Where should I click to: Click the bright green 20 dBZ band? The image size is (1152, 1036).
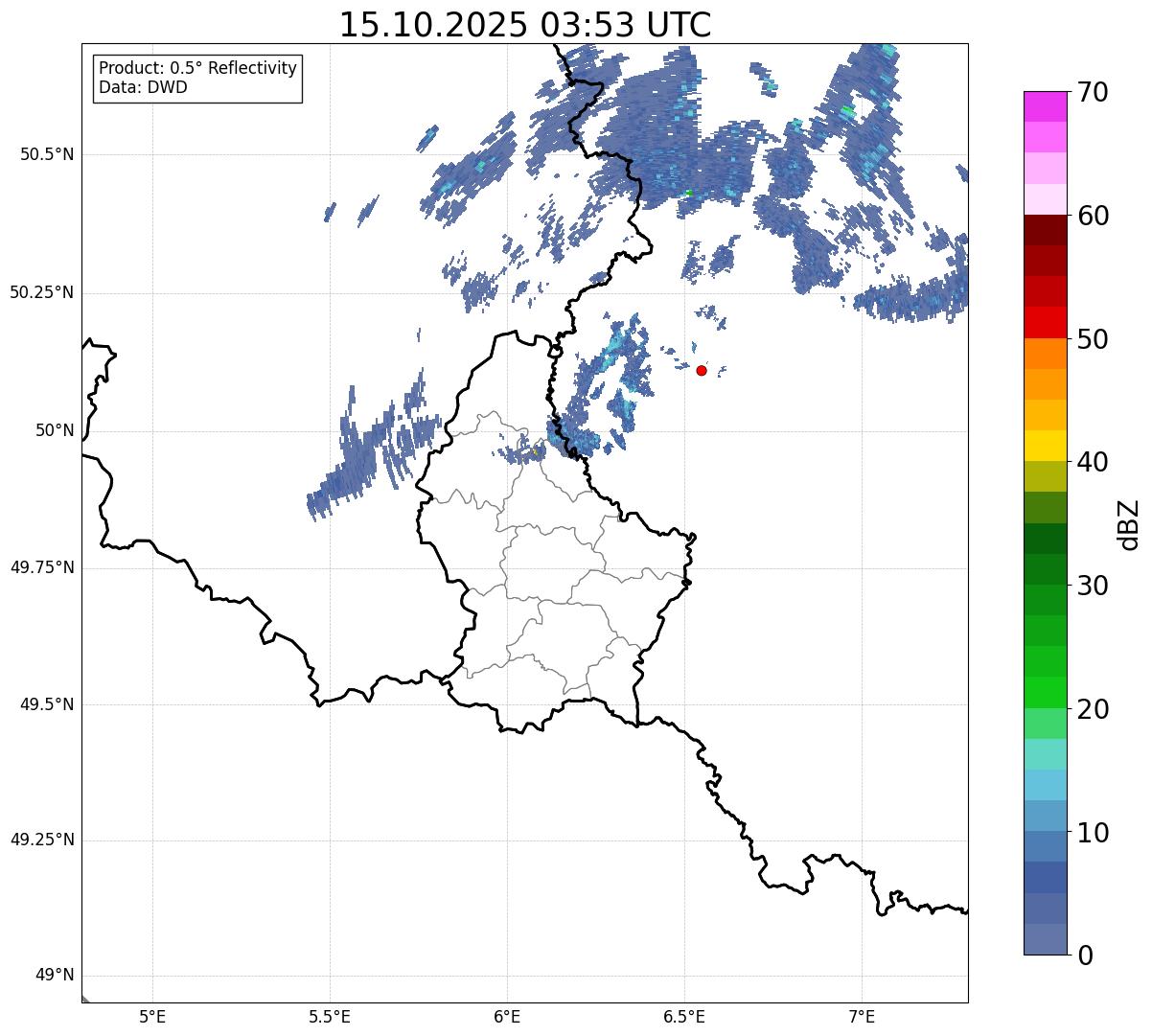1045,692
